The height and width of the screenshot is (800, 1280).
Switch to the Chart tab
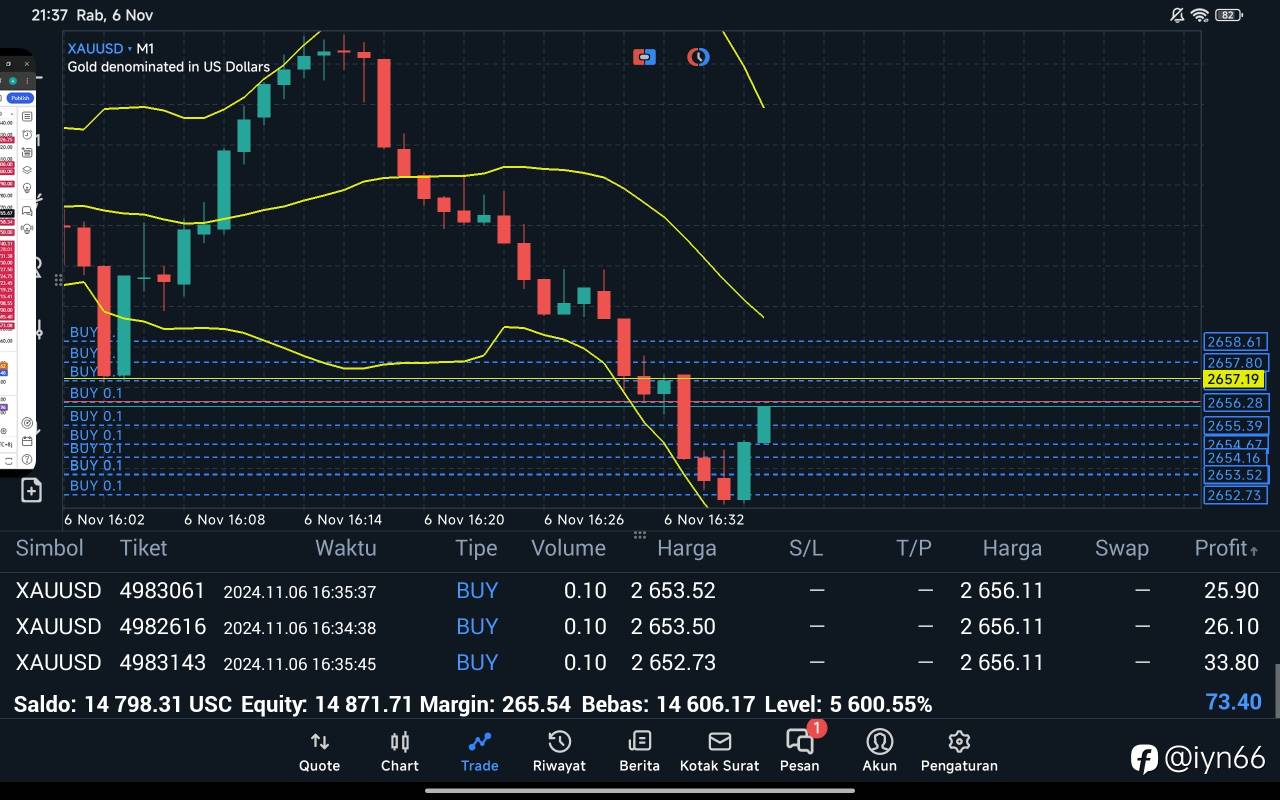(399, 751)
